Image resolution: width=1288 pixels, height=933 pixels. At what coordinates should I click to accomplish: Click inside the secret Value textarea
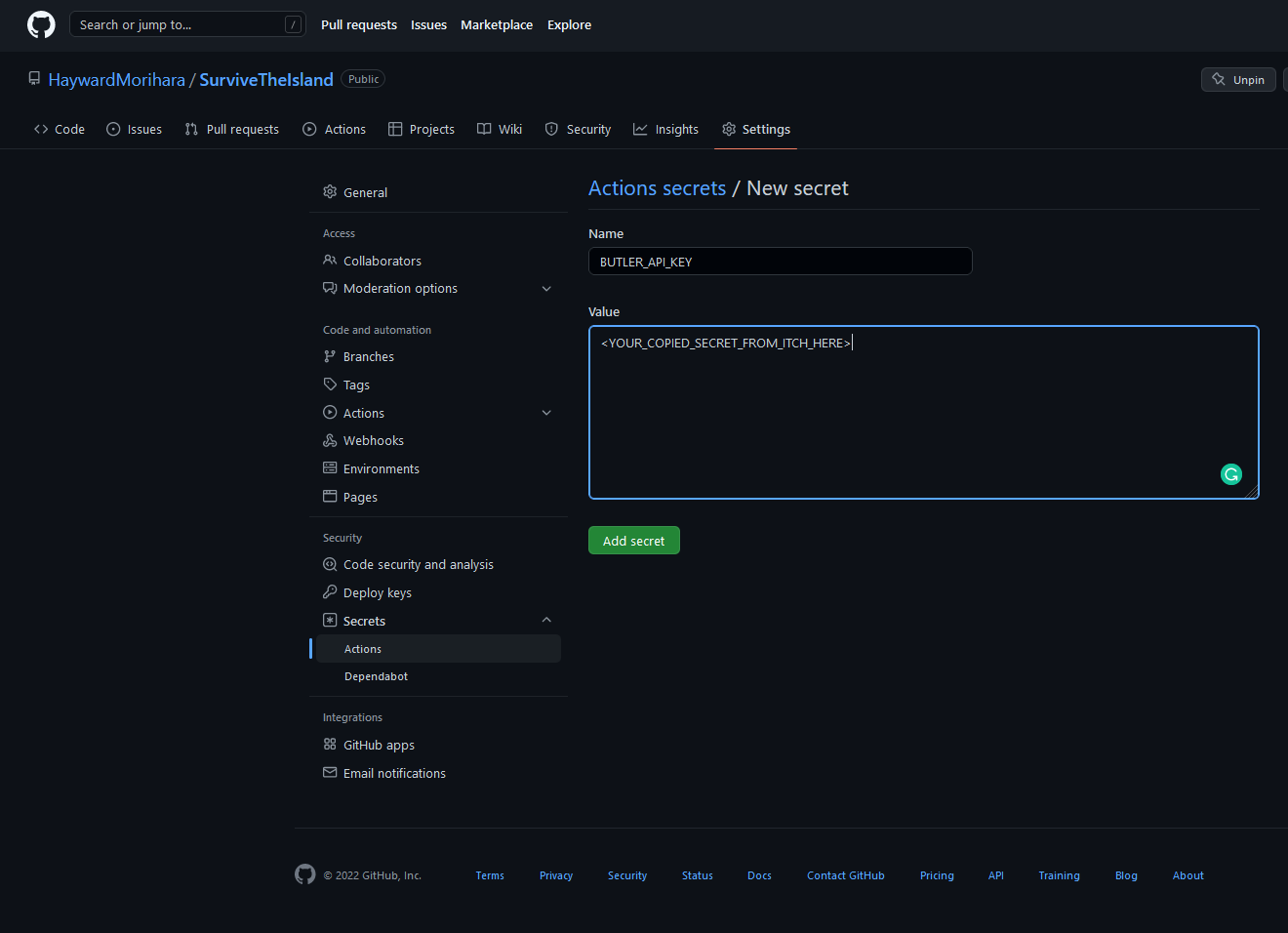point(924,412)
